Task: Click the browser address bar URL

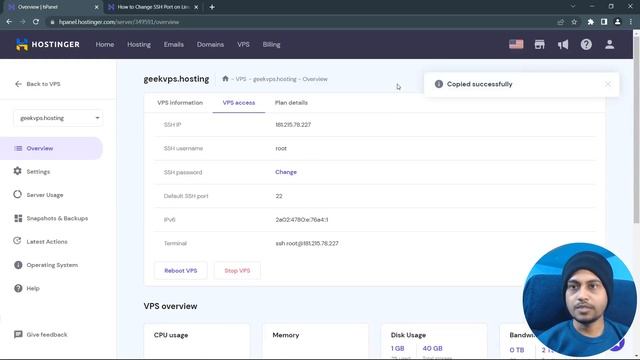Action: click(x=119, y=22)
